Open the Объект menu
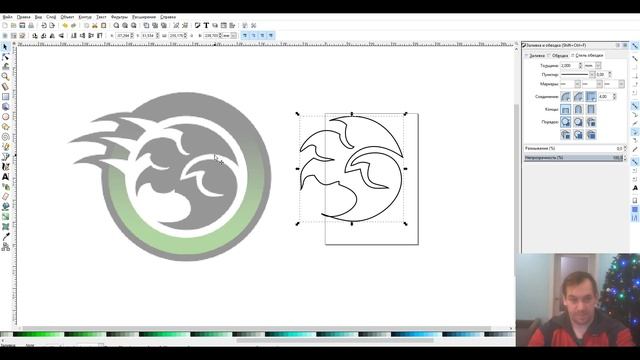Viewport: 640px width, 360px height. point(67,17)
